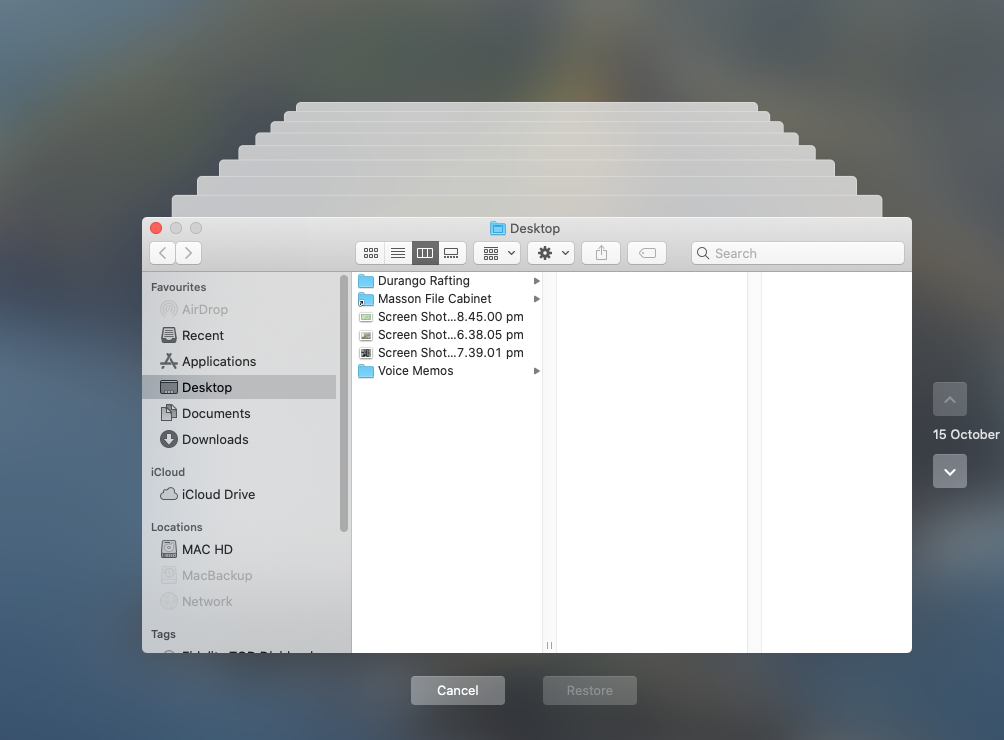
Task: Open iCloud Drive in the sidebar
Action: 239,494
